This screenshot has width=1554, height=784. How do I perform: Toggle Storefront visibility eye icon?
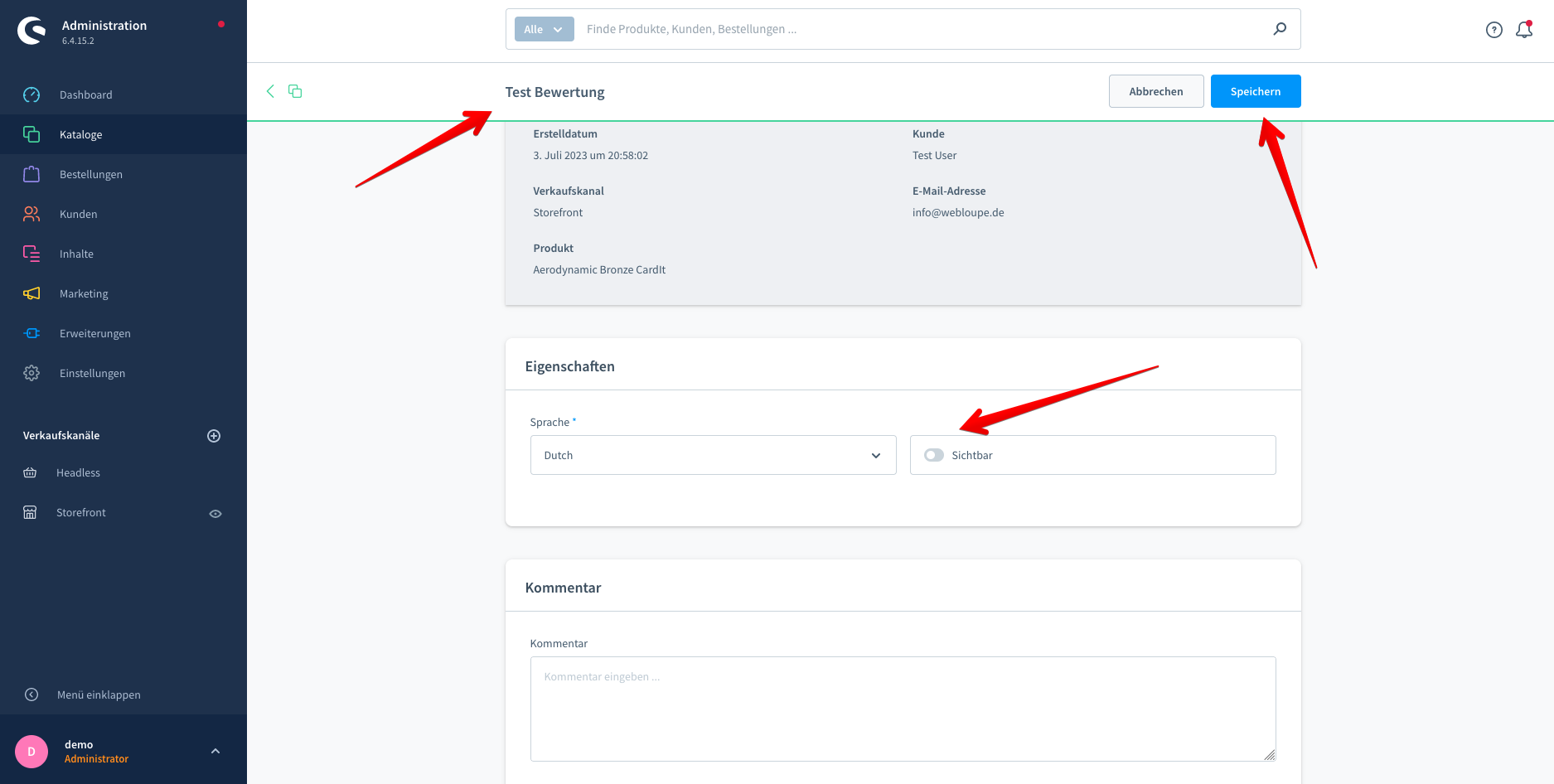pyautogui.click(x=215, y=514)
